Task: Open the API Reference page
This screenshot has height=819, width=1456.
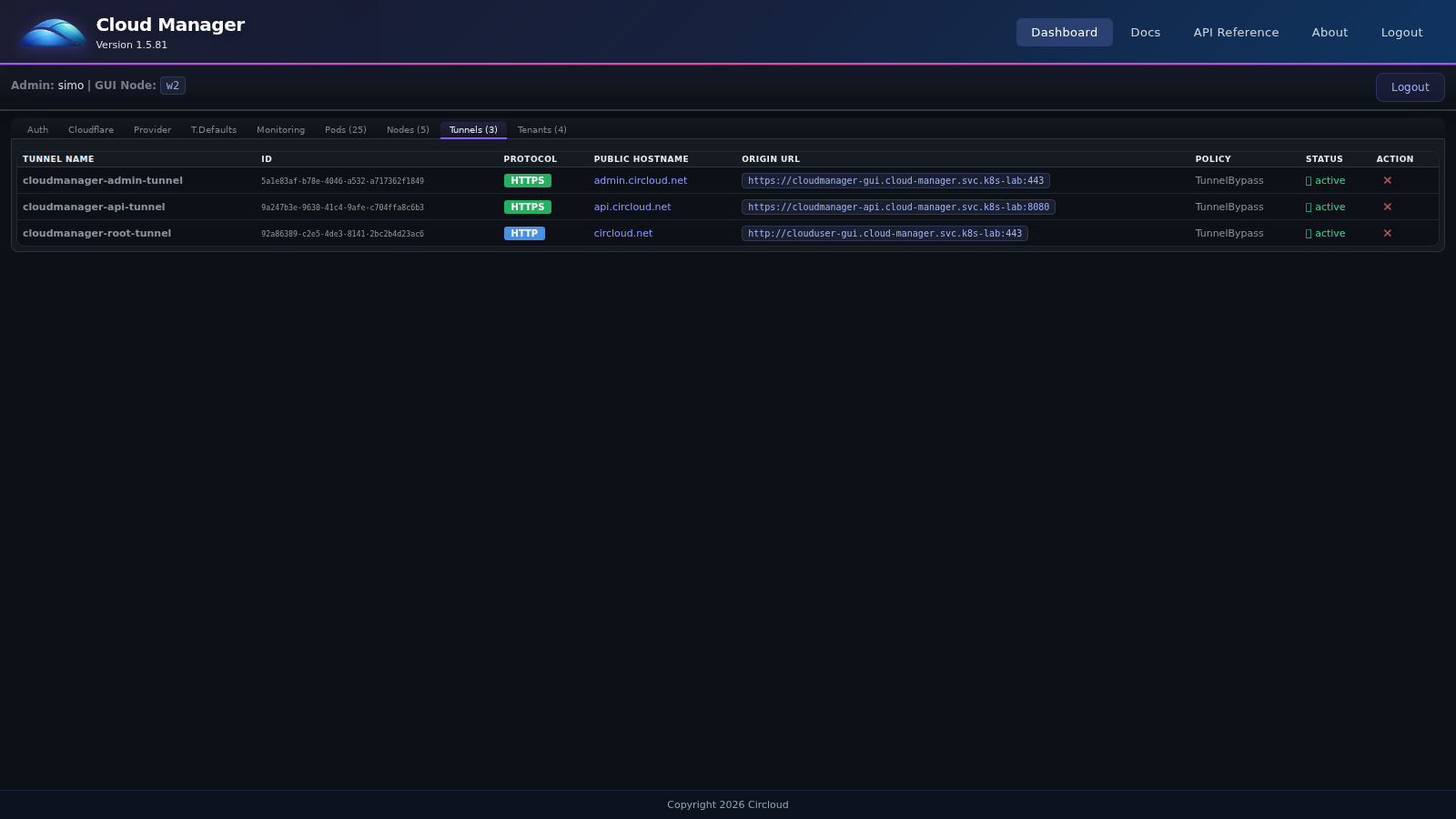Action: (x=1236, y=32)
